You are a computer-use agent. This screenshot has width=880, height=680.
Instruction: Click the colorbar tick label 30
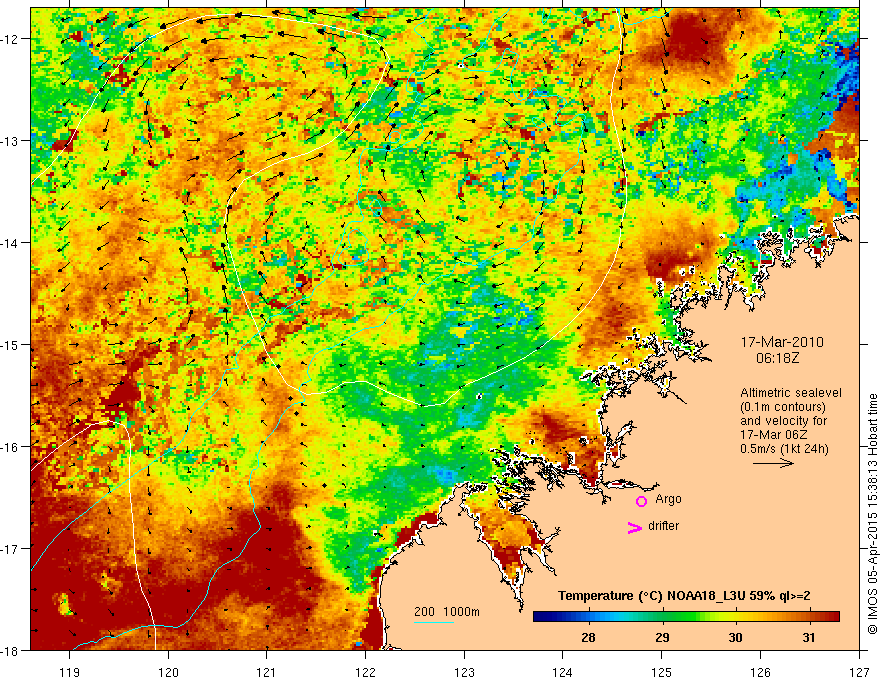click(735, 637)
